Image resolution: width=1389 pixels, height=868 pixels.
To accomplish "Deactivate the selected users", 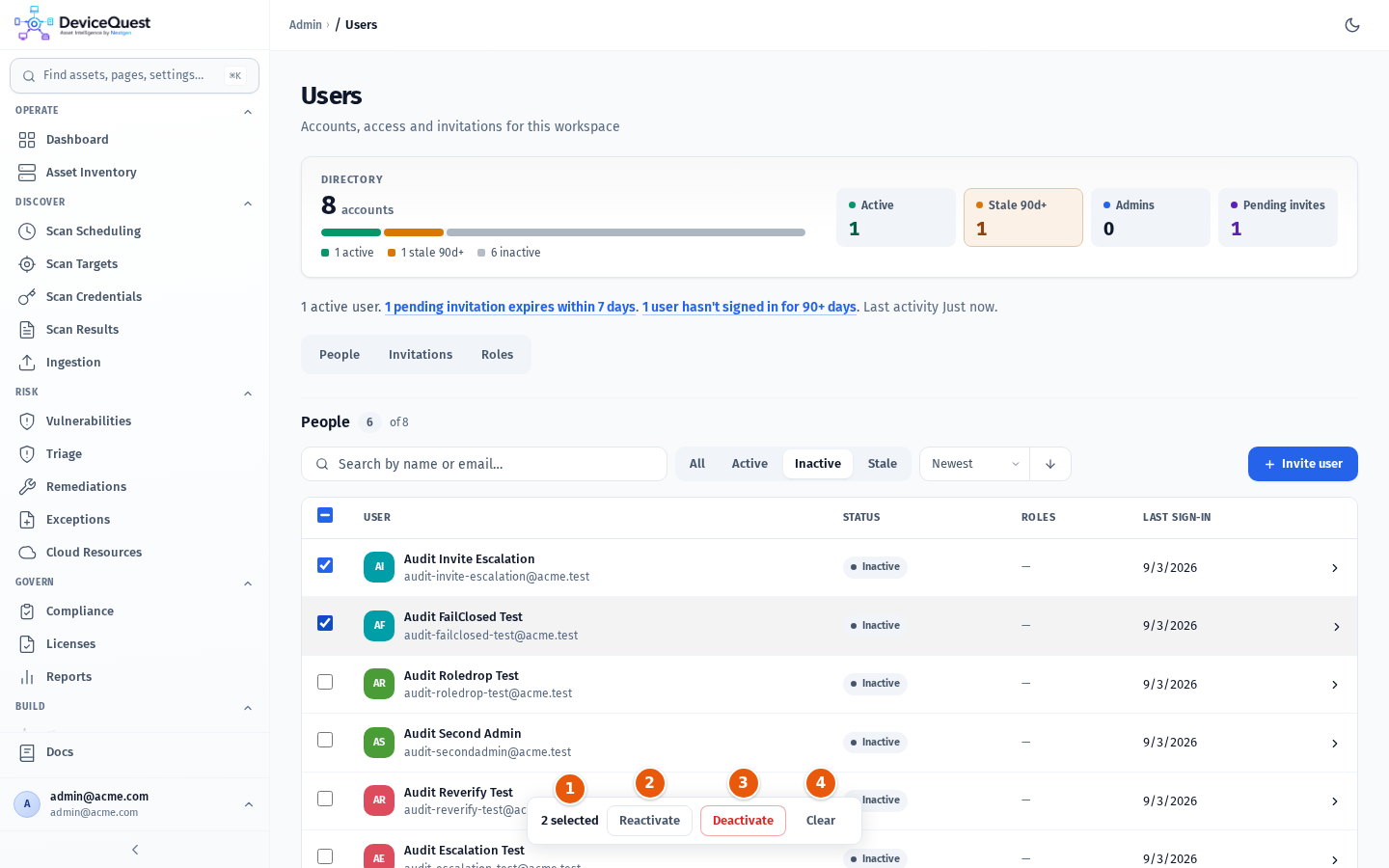I will point(743,821).
